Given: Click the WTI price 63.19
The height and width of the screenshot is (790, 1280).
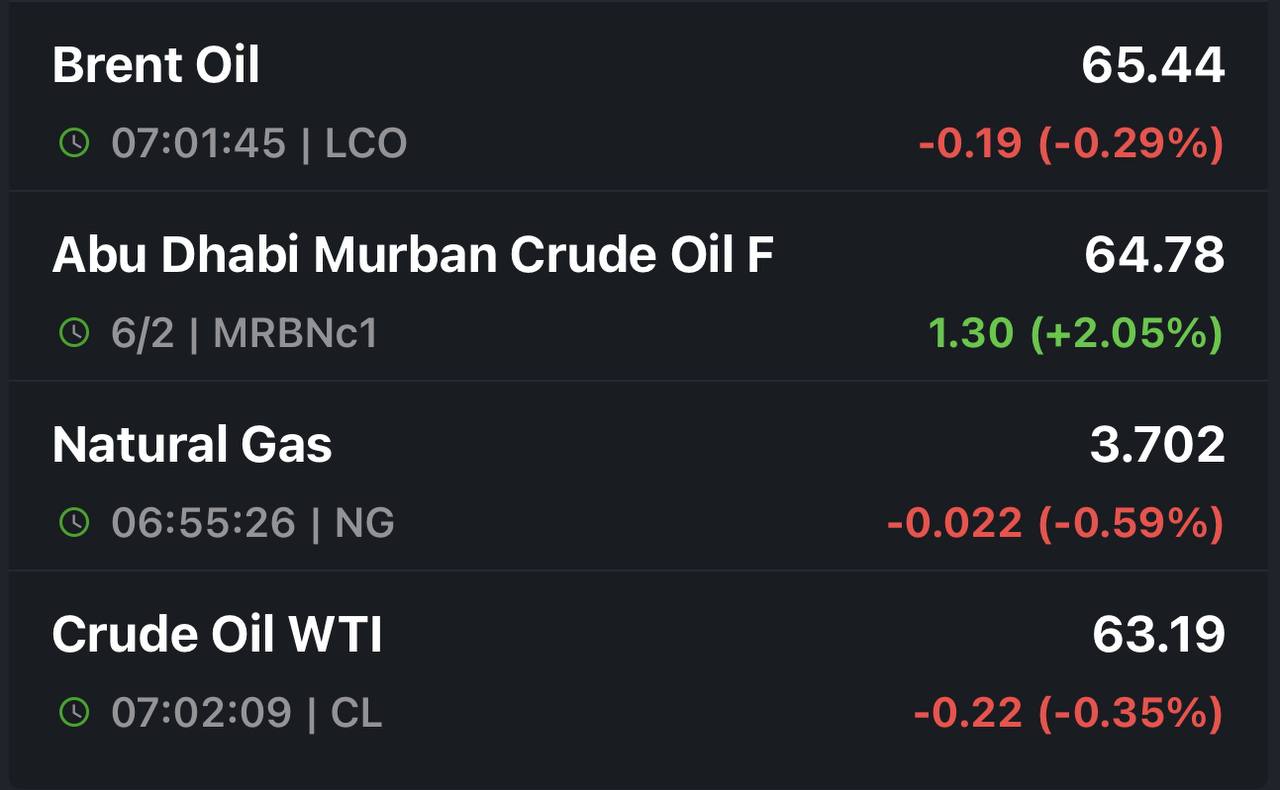Looking at the screenshot, I should pyautogui.click(x=1158, y=635).
